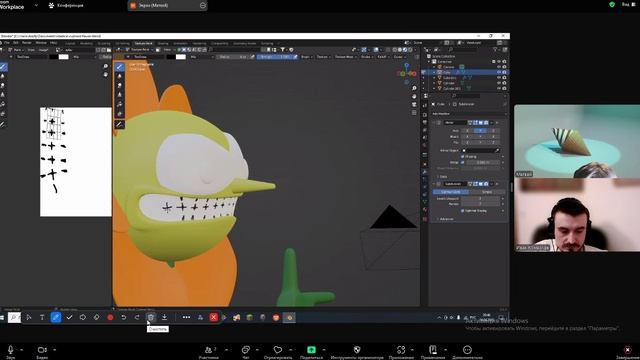
Task: Open annotation color format red circle
Action: pyautogui.click(x=110, y=317)
